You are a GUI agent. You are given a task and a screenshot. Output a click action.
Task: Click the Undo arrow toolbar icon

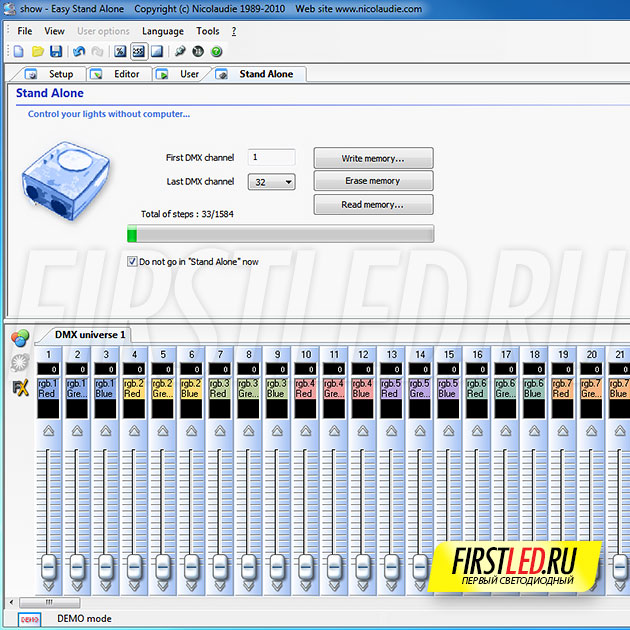pos(79,51)
